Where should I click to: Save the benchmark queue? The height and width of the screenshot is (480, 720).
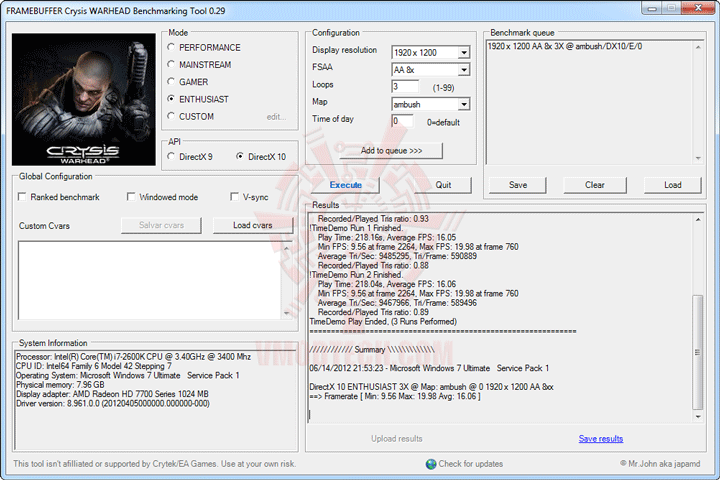[518, 185]
